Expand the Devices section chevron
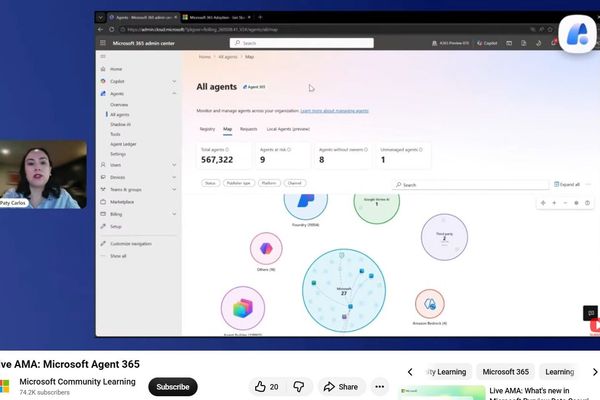This screenshot has width=600, height=400. 174,177
